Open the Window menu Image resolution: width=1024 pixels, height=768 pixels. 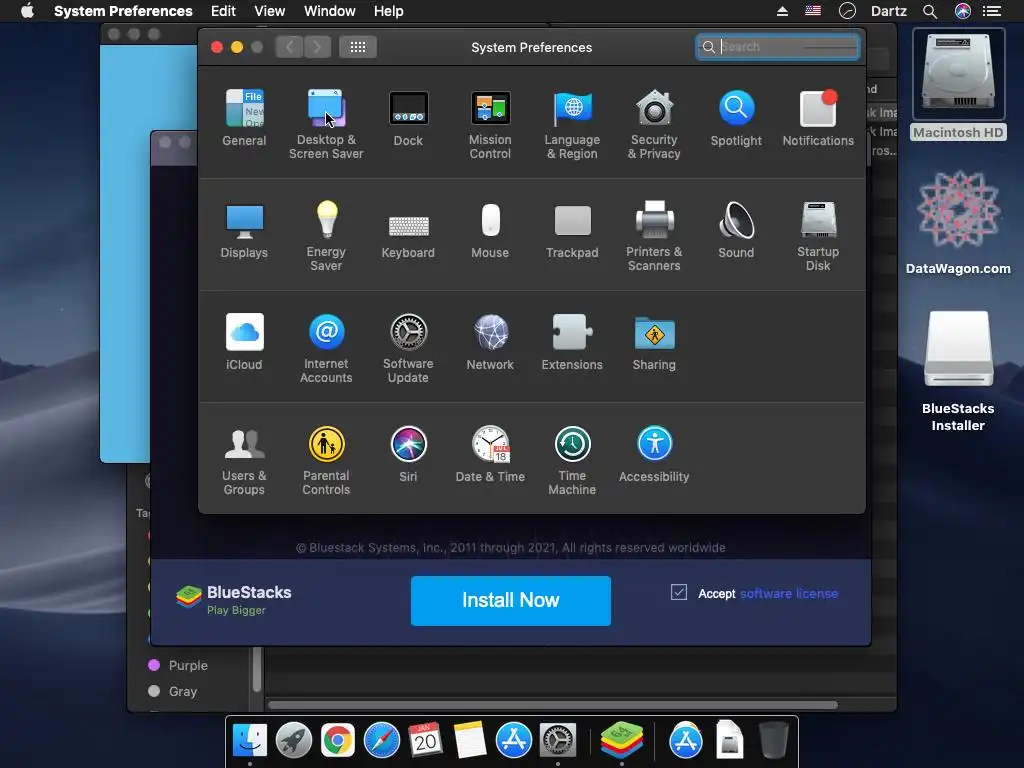330,11
